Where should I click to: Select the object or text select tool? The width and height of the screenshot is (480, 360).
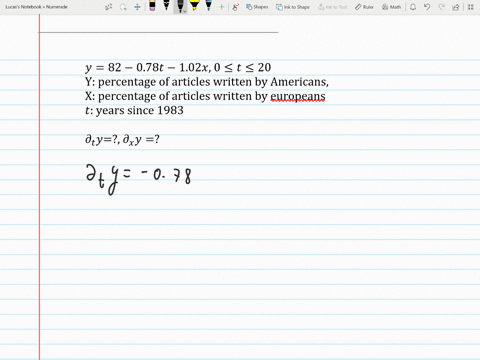(x=109, y=7)
